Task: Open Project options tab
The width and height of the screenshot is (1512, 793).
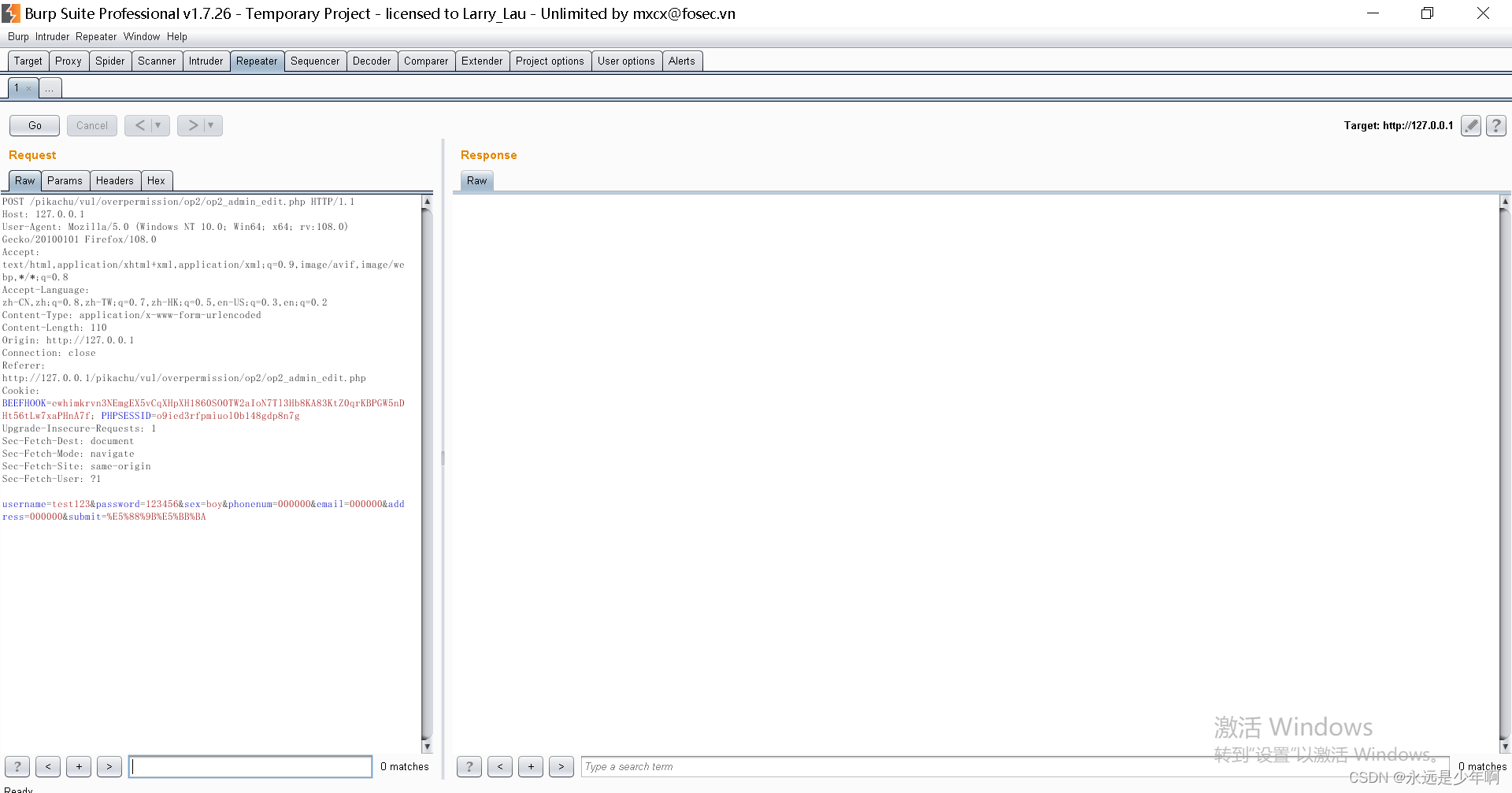Action: coord(550,61)
